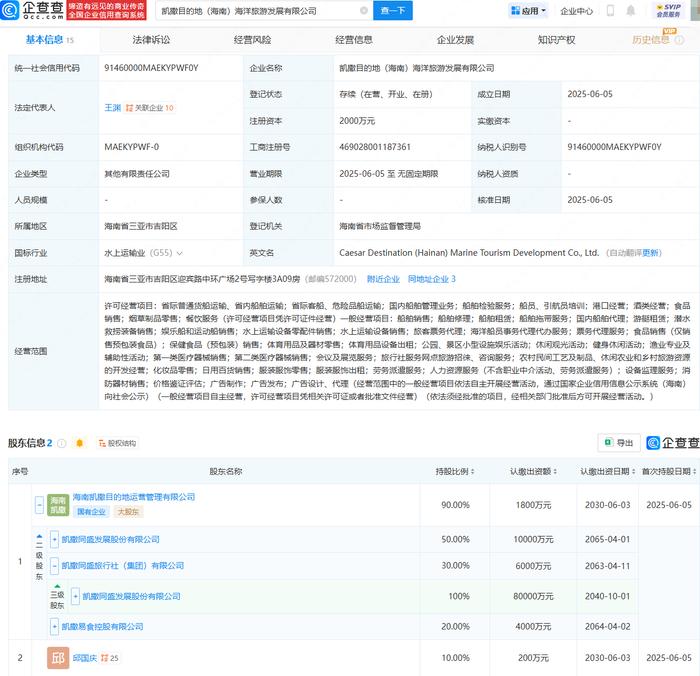Switch to 知识产权 tab
Viewport: 700px width, 676px height.
pyautogui.click(x=556, y=40)
